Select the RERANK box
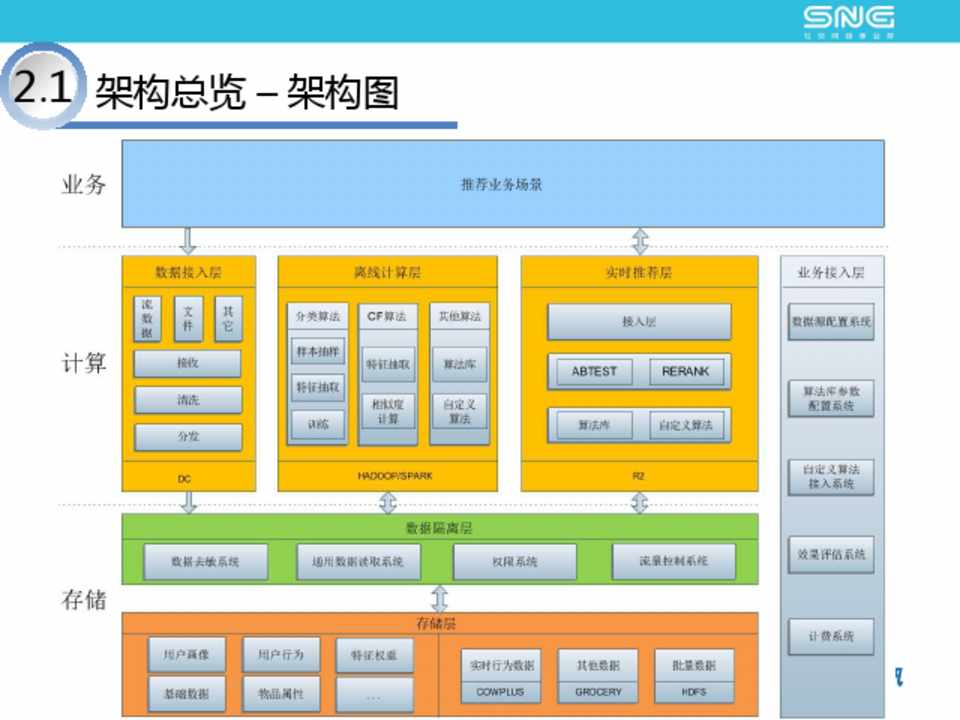 coord(685,371)
